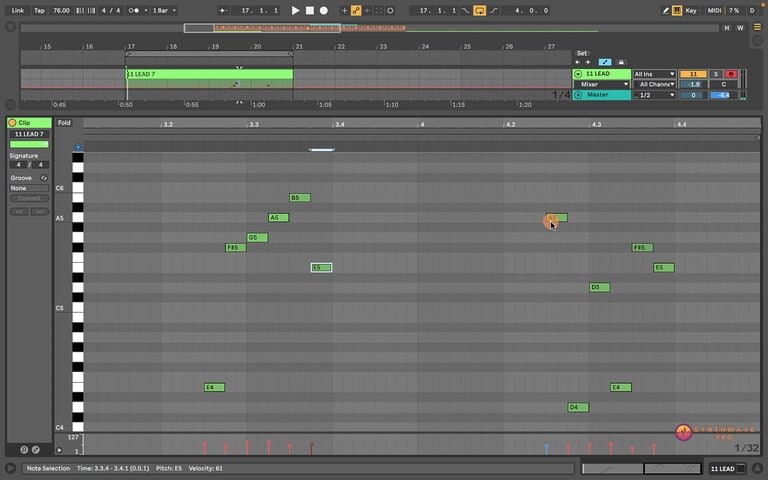Enable Key Map Mode
The image size is (768, 480).
pos(691,10)
